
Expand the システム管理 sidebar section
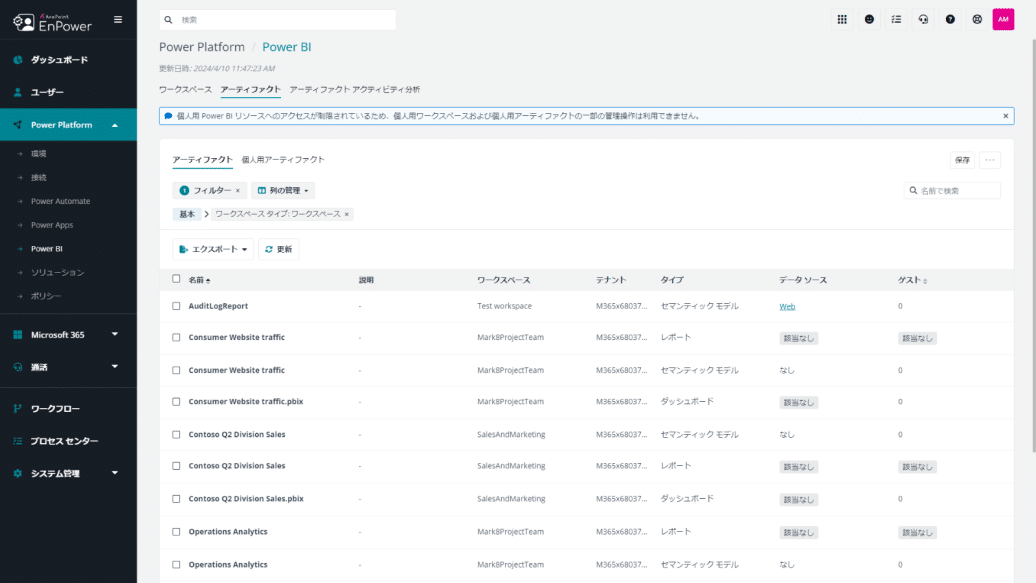tap(115, 473)
